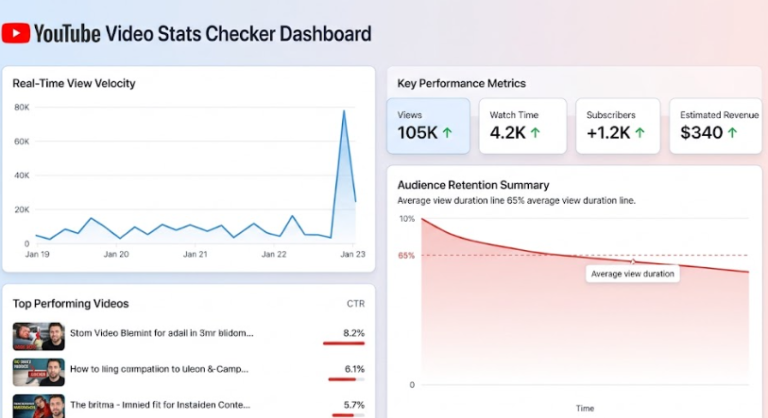Click the green arrow beside 105K

[x=447, y=132]
